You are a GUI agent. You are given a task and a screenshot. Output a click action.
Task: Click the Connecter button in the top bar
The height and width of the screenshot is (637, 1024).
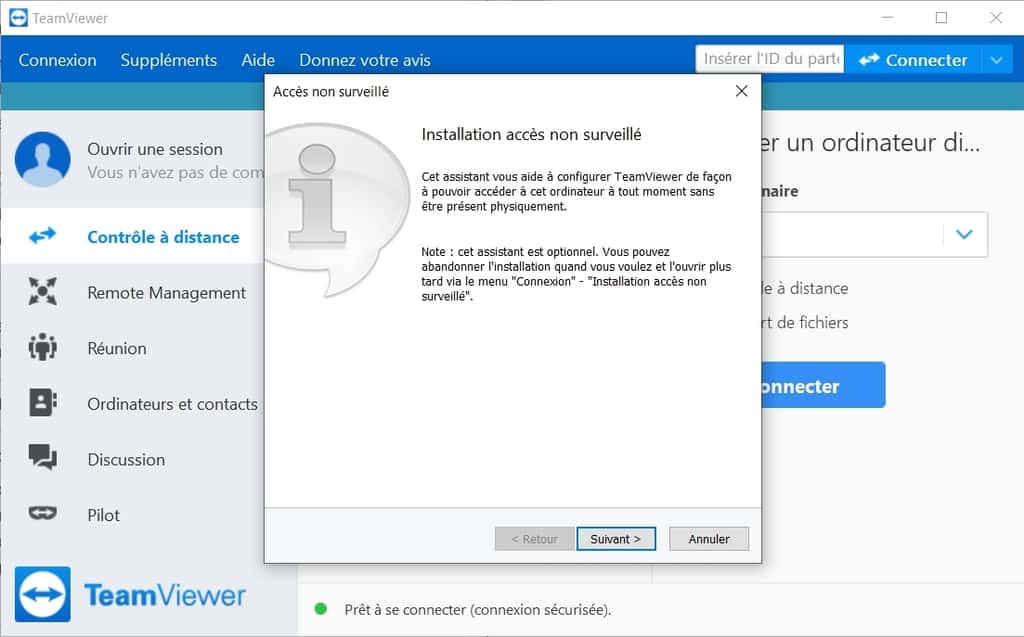point(913,60)
